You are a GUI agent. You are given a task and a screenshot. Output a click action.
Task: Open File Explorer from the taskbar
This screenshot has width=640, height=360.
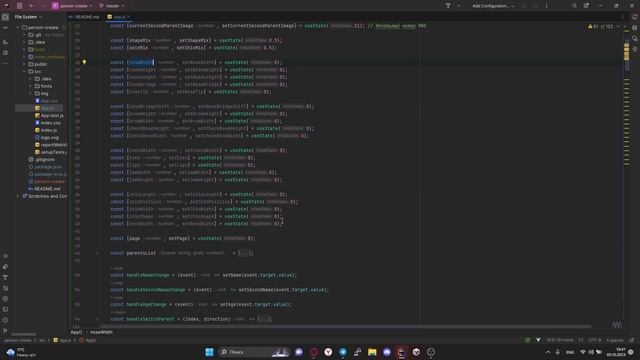click(372, 352)
